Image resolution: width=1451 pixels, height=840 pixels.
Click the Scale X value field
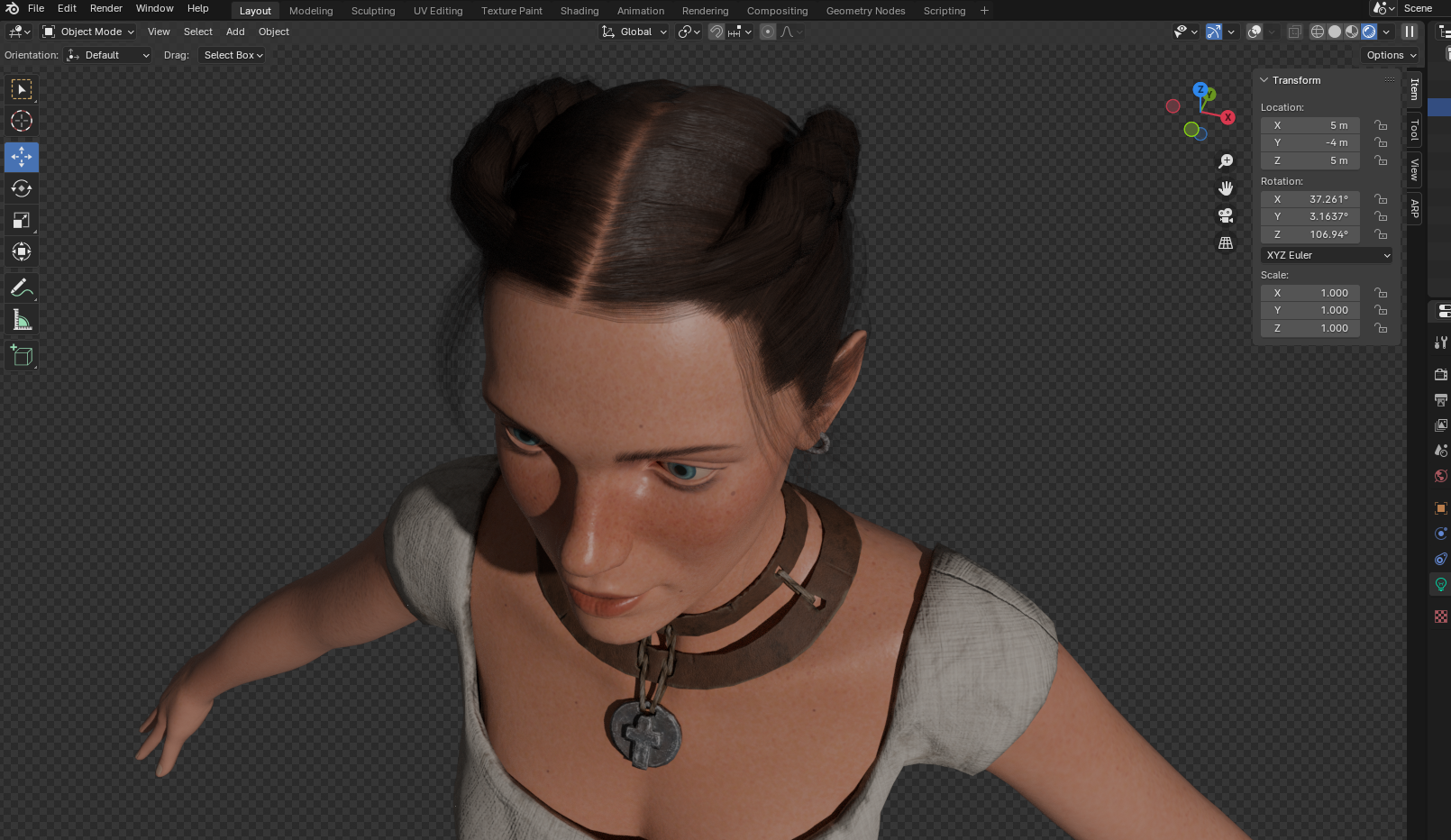pyautogui.click(x=1310, y=293)
